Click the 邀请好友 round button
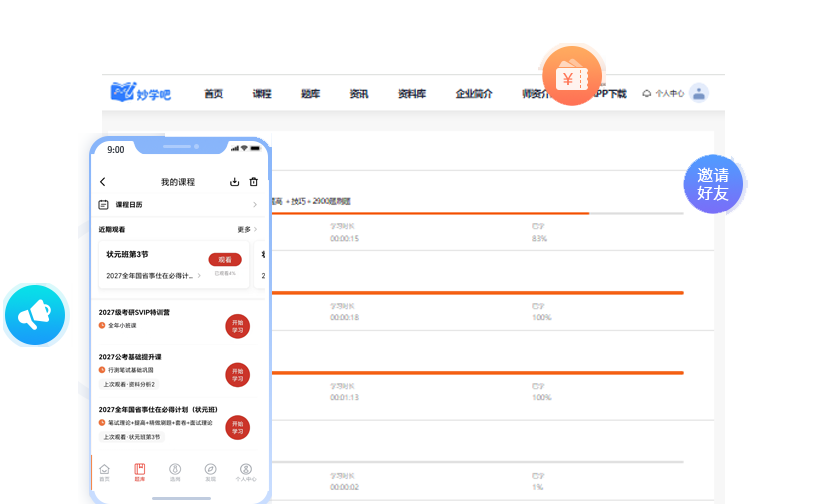The image size is (822, 504). click(x=713, y=184)
